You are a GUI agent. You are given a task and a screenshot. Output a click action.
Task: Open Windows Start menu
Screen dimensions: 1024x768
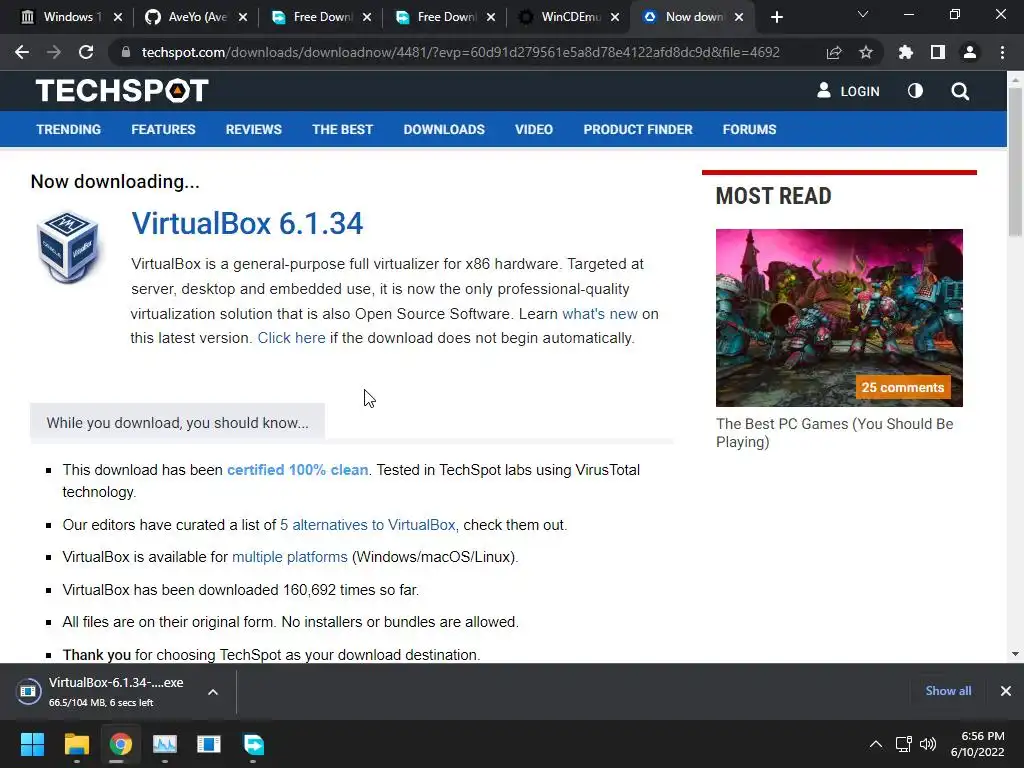coord(32,744)
